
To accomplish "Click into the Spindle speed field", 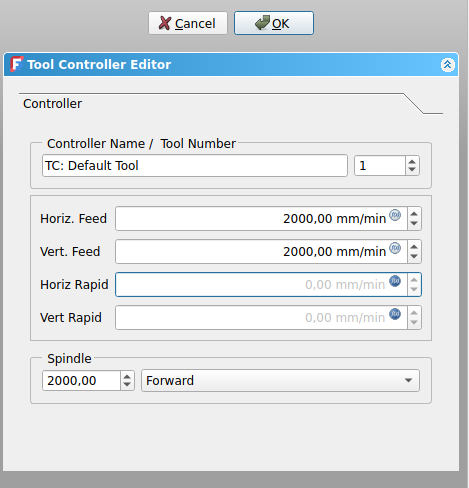I will (81, 380).
